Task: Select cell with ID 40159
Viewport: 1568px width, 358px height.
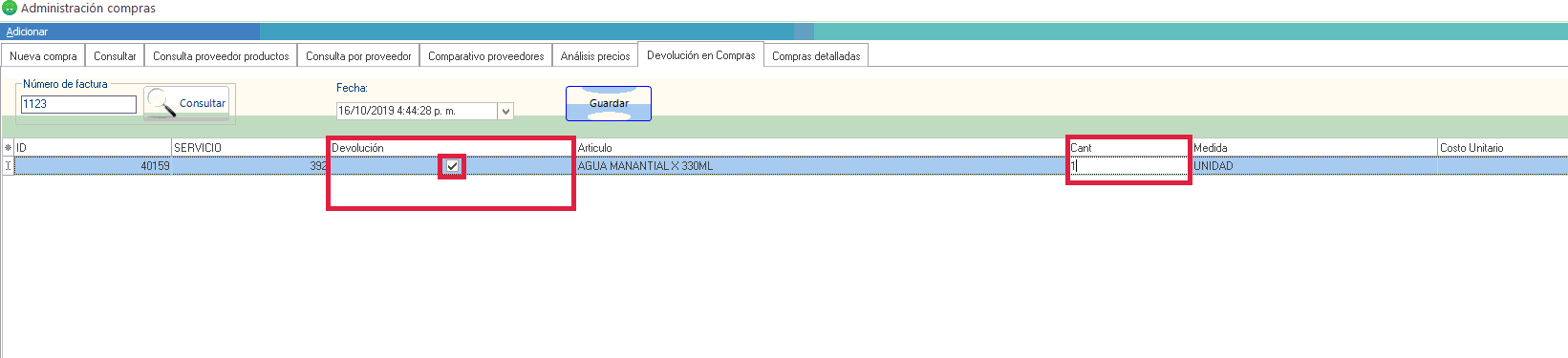Action: 93,166
